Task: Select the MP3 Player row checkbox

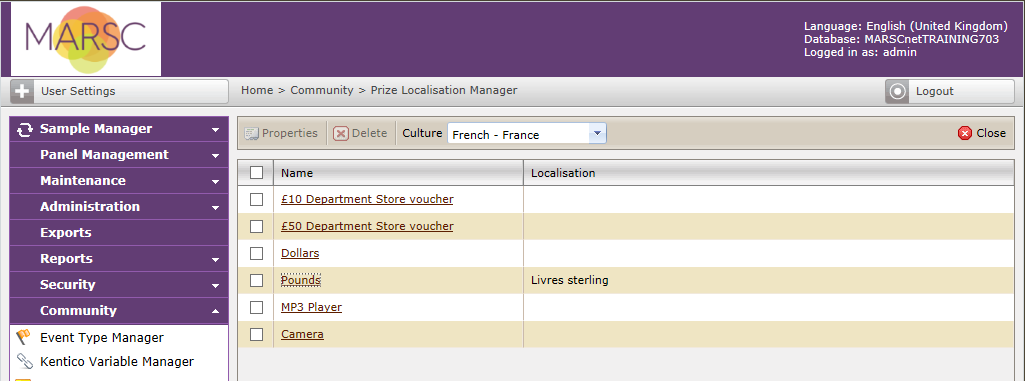Action: click(257, 307)
